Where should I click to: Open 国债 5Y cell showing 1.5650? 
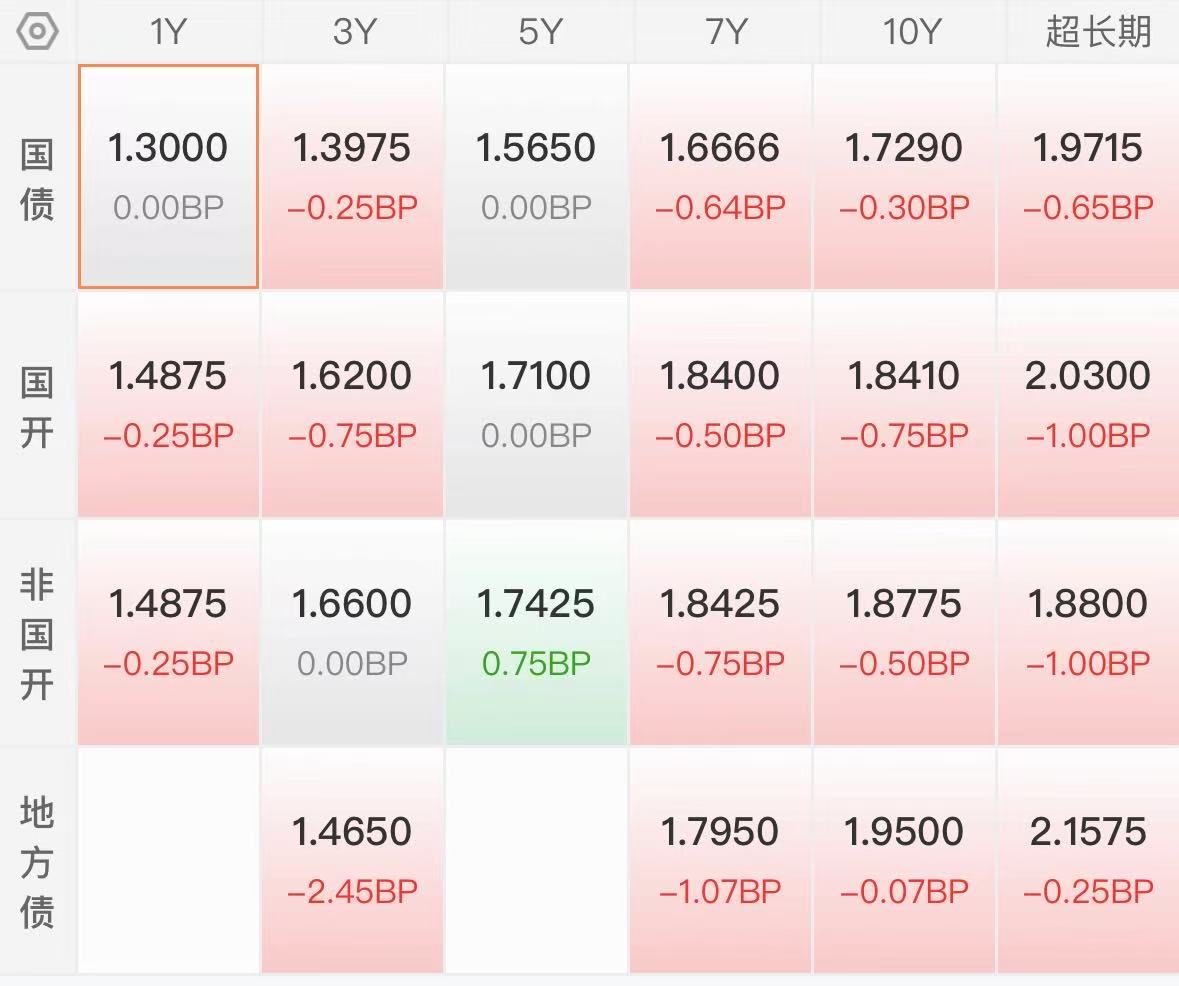click(536, 176)
